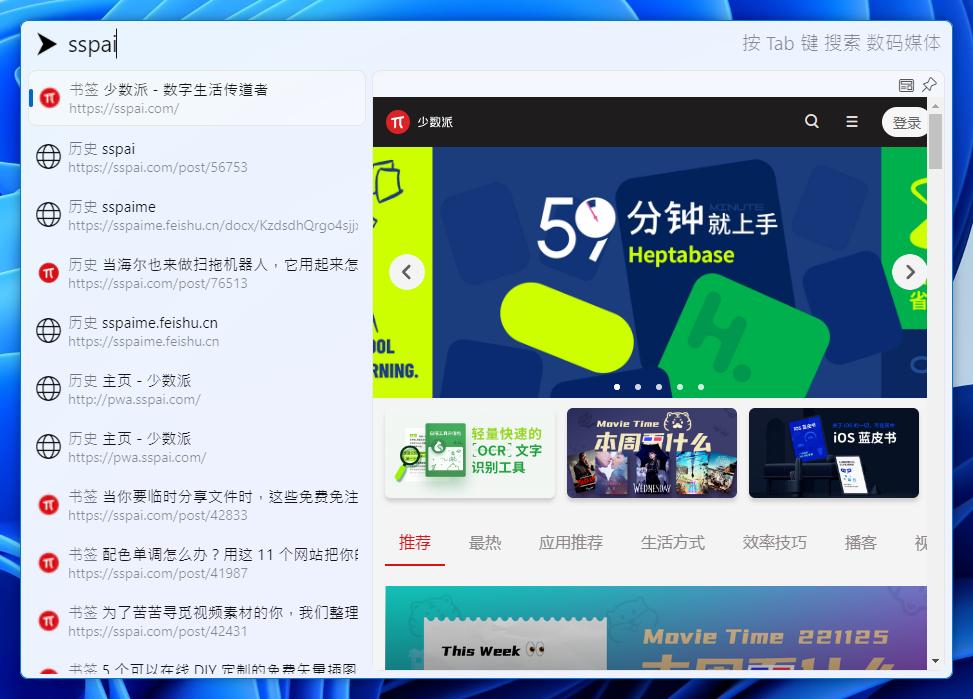
Task: Select the bookmark "配色单调怎么办？用这 11 个网站"
Action: point(197,563)
